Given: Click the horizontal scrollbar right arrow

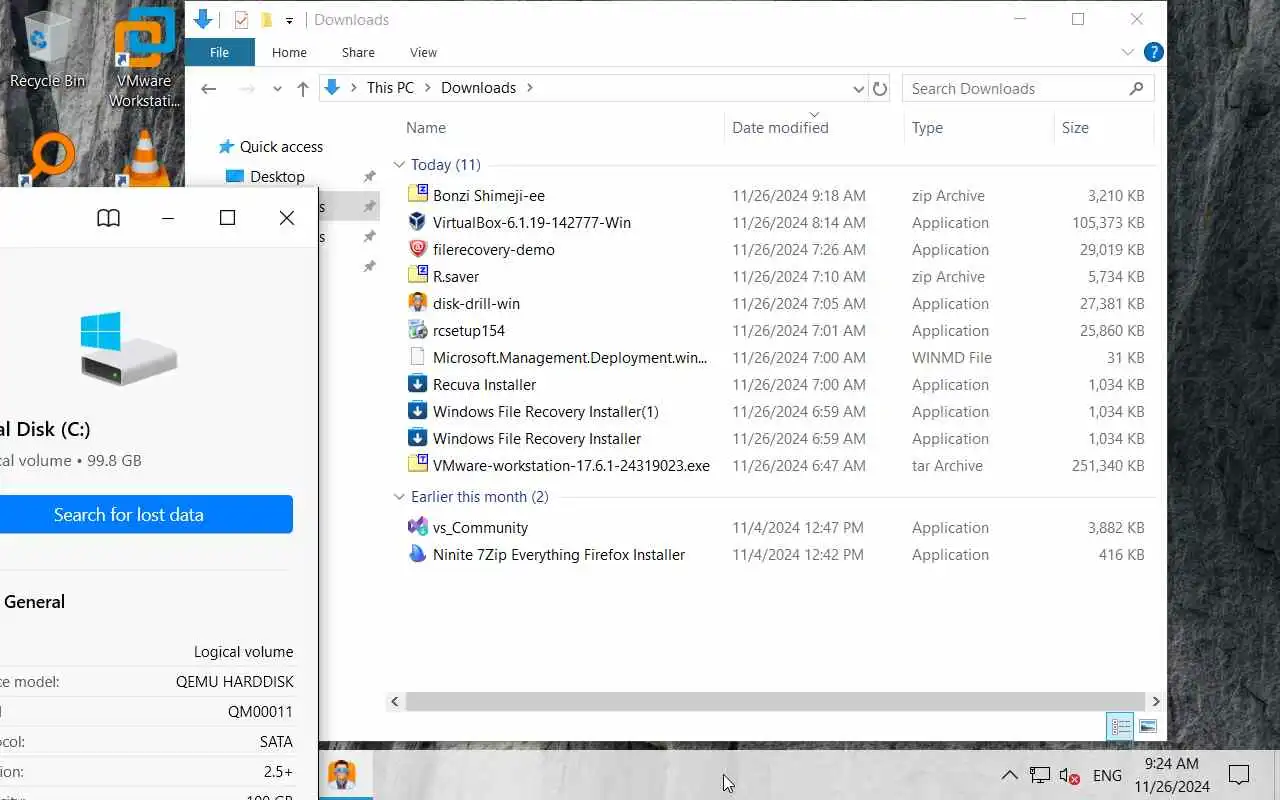Looking at the screenshot, I should coord(1156,702).
